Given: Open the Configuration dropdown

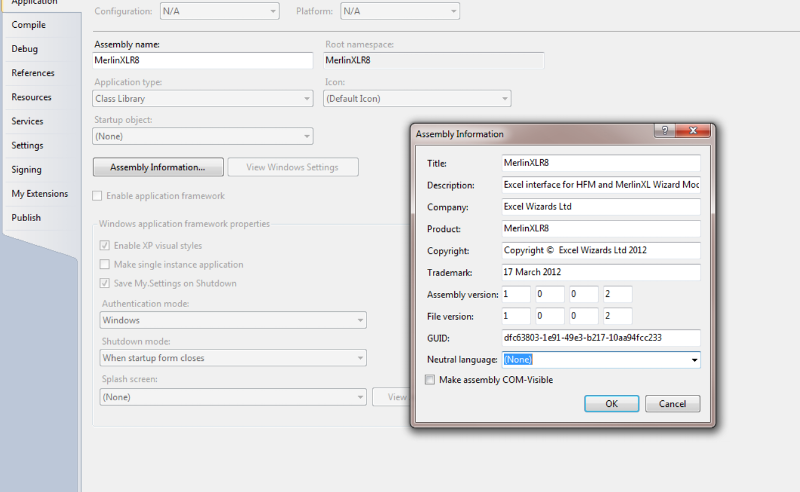Looking at the screenshot, I should coord(219,11).
